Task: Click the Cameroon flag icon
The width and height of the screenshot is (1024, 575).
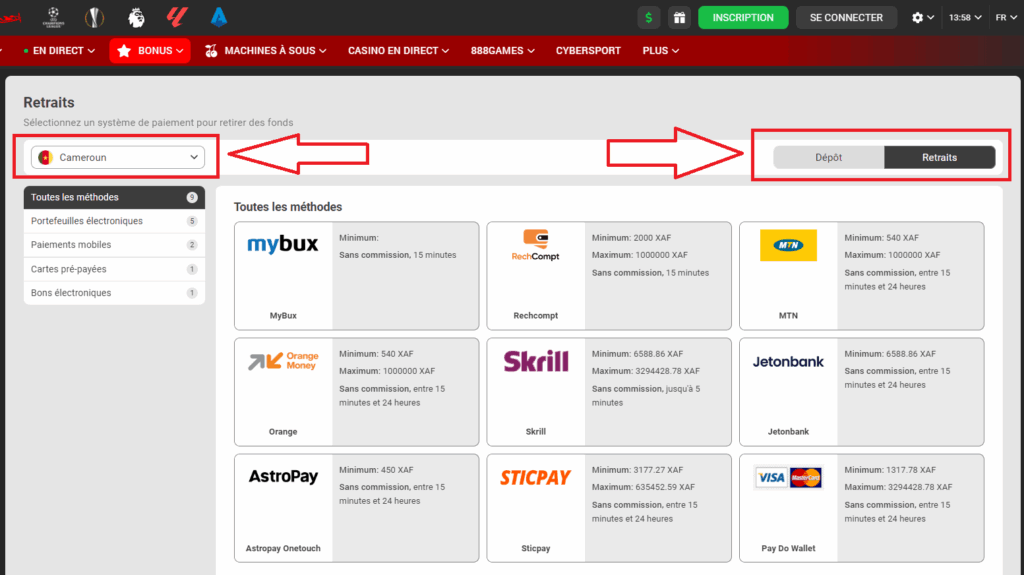Action: pos(46,157)
